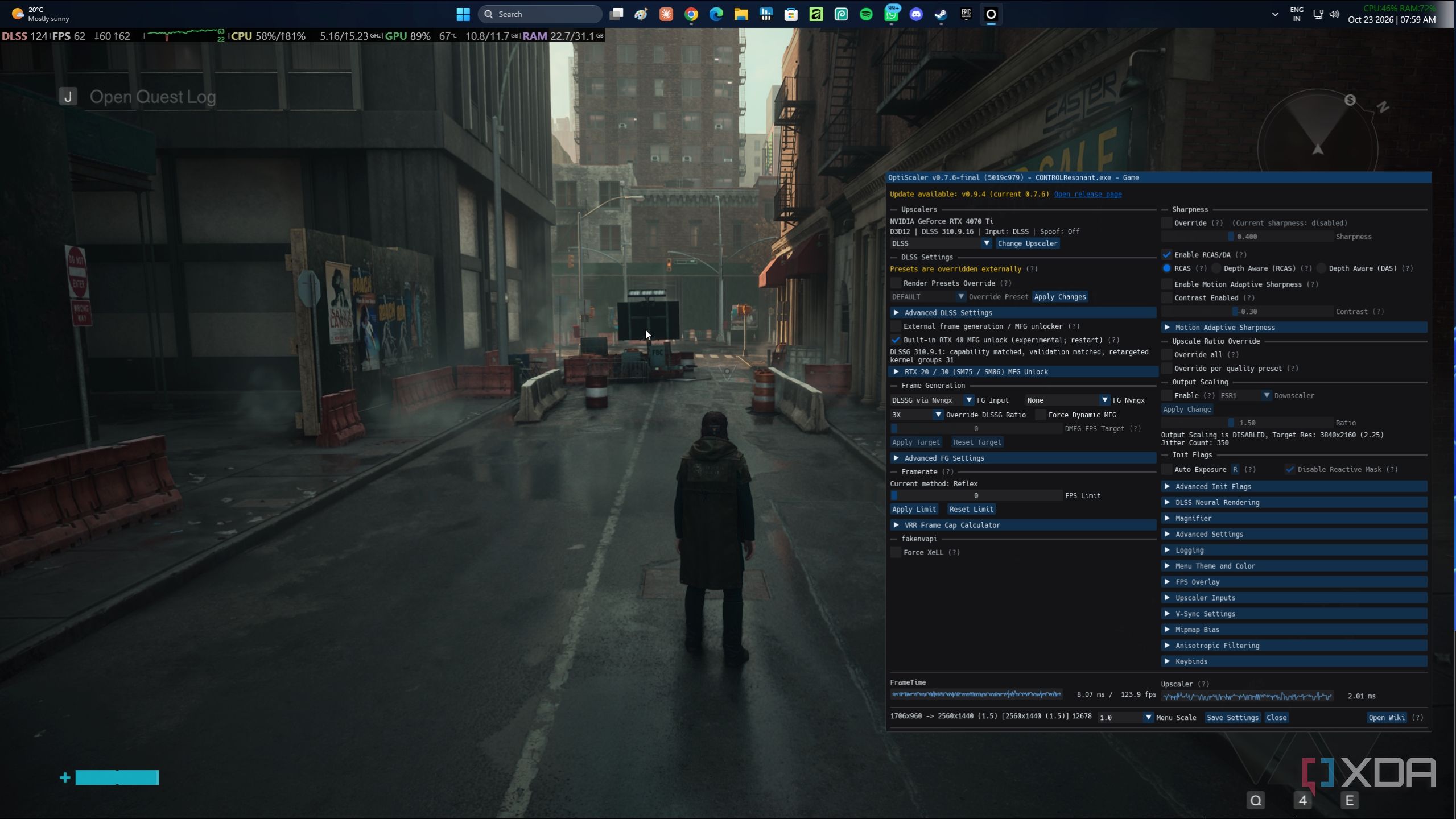
Task: Open Task View on the taskbar
Action: coord(616,14)
